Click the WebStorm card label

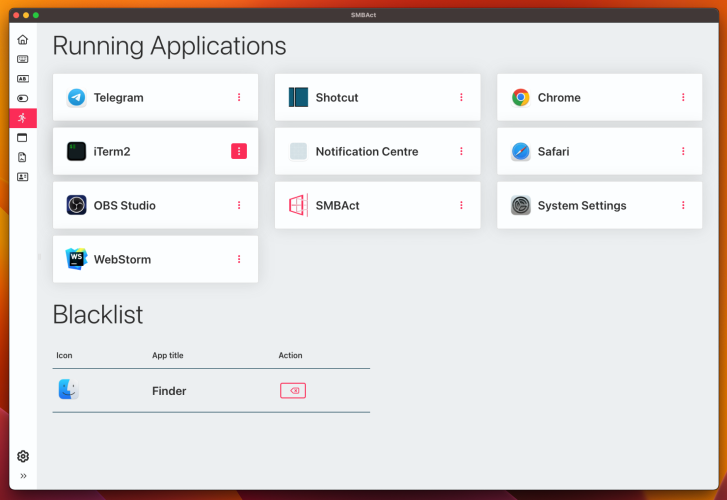pyautogui.click(x=122, y=259)
